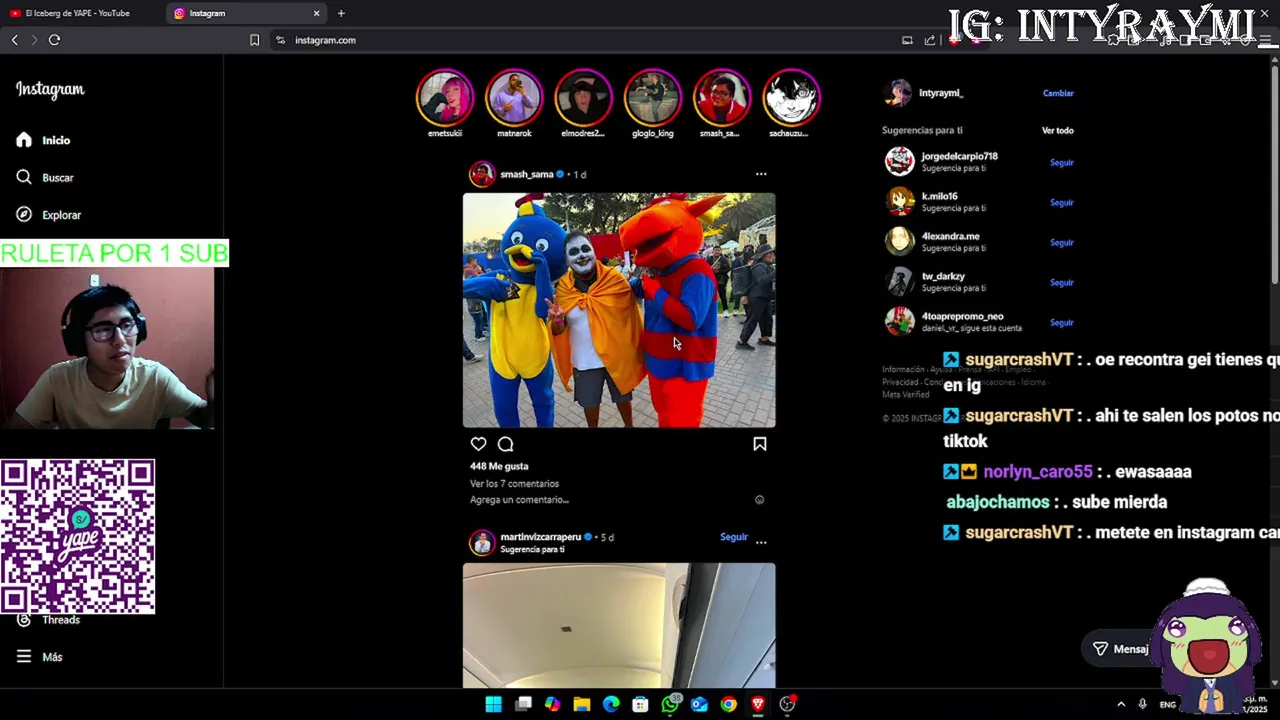Open Google Chrome from taskbar

point(728,704)
